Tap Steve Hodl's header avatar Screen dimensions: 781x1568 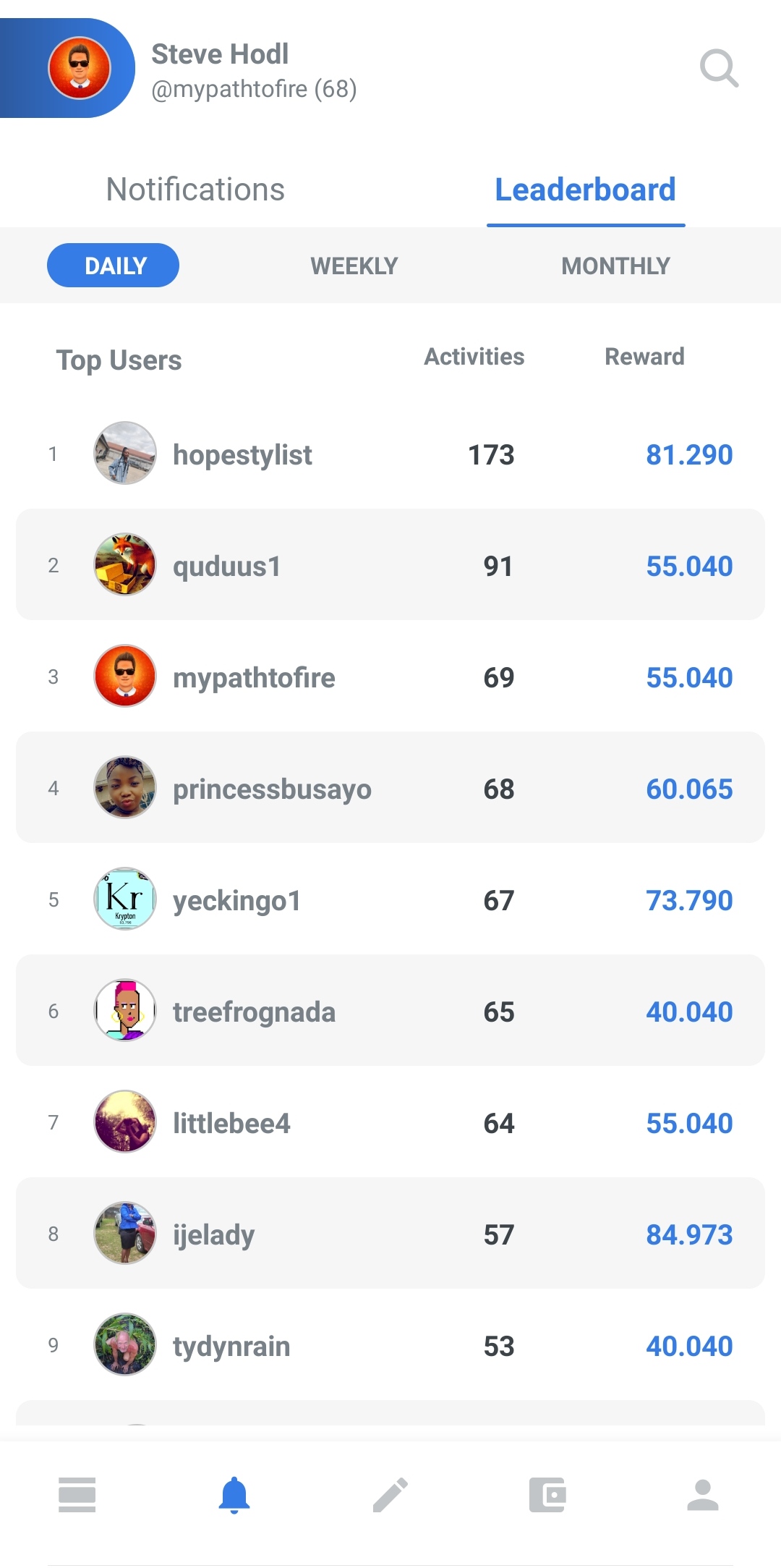tap(80, 68)
